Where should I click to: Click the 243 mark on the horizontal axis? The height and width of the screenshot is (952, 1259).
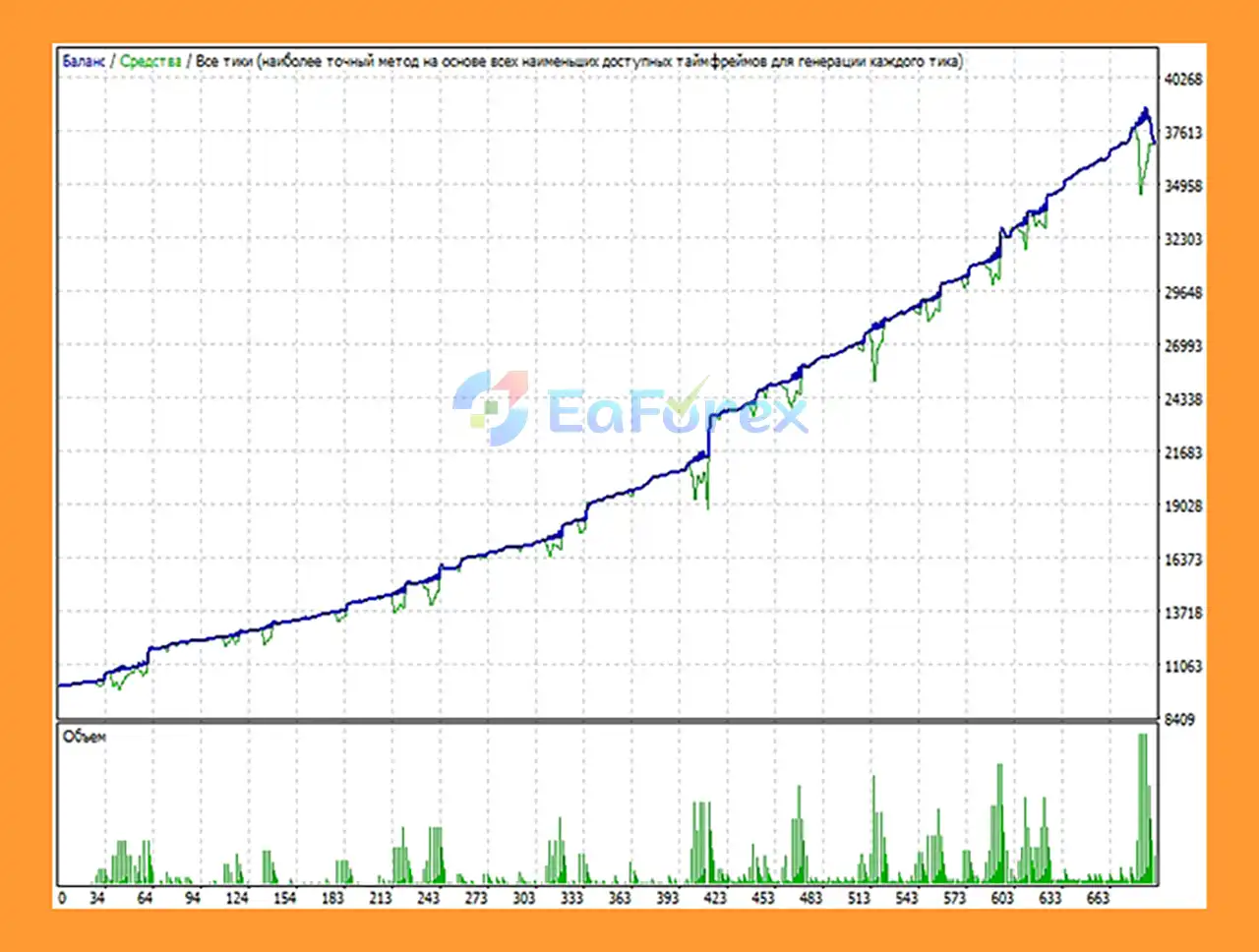pos(428,898)
